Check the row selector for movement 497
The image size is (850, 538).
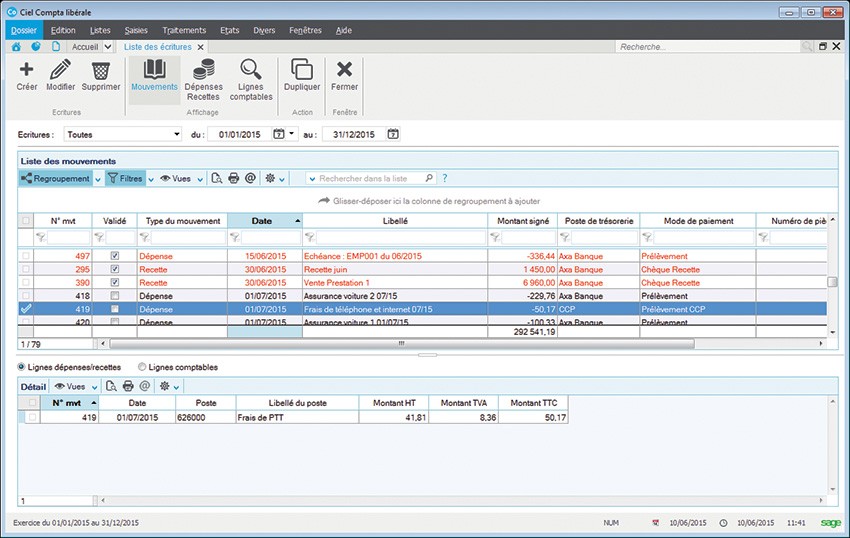[x=25, y=255]
